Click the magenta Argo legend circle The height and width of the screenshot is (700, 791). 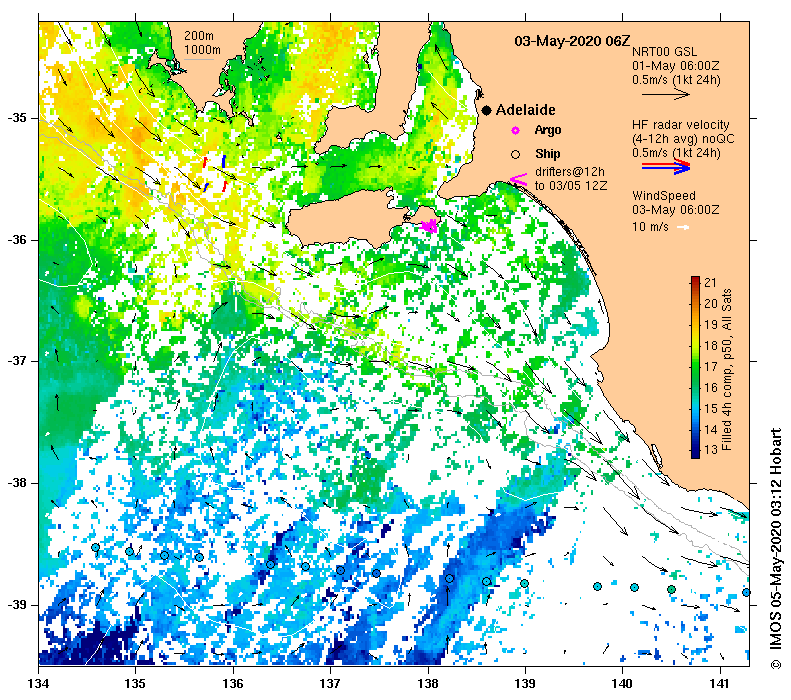[x=516, y=131]
